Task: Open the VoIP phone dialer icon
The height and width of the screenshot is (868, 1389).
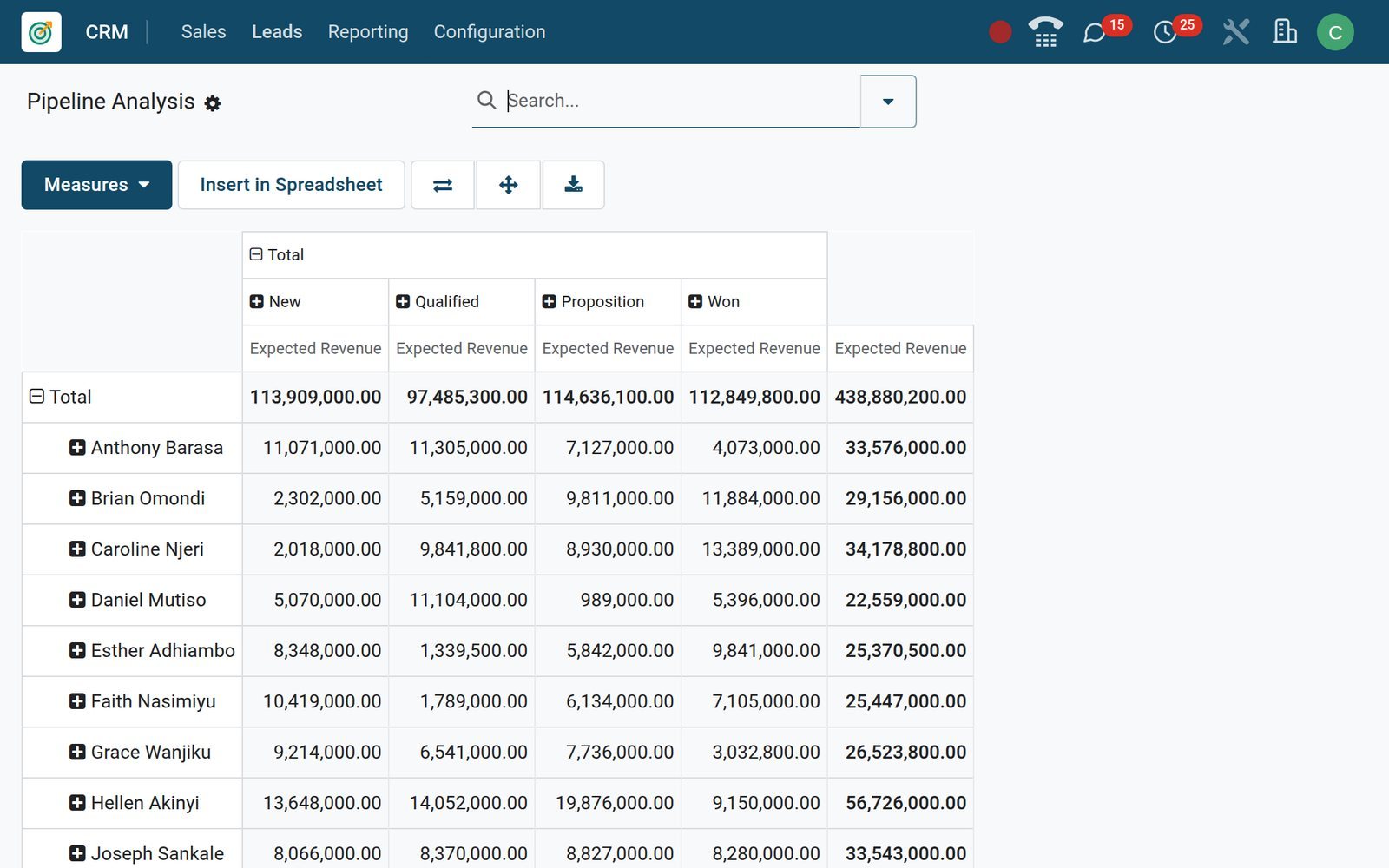Action: tap(1045, 32)
